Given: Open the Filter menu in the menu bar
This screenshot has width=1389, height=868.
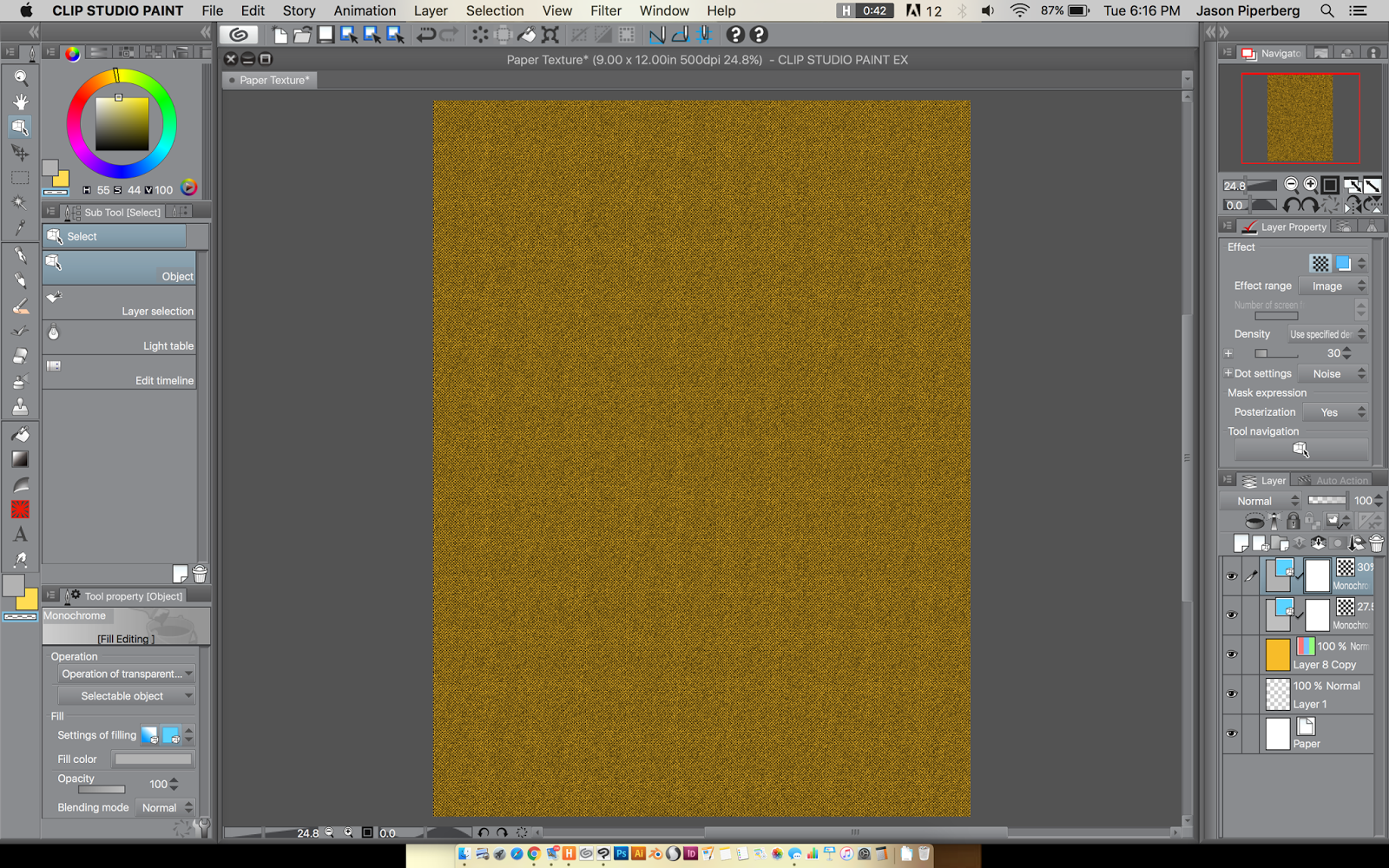Looking at the screenshot, I should [x=605, y=10].
